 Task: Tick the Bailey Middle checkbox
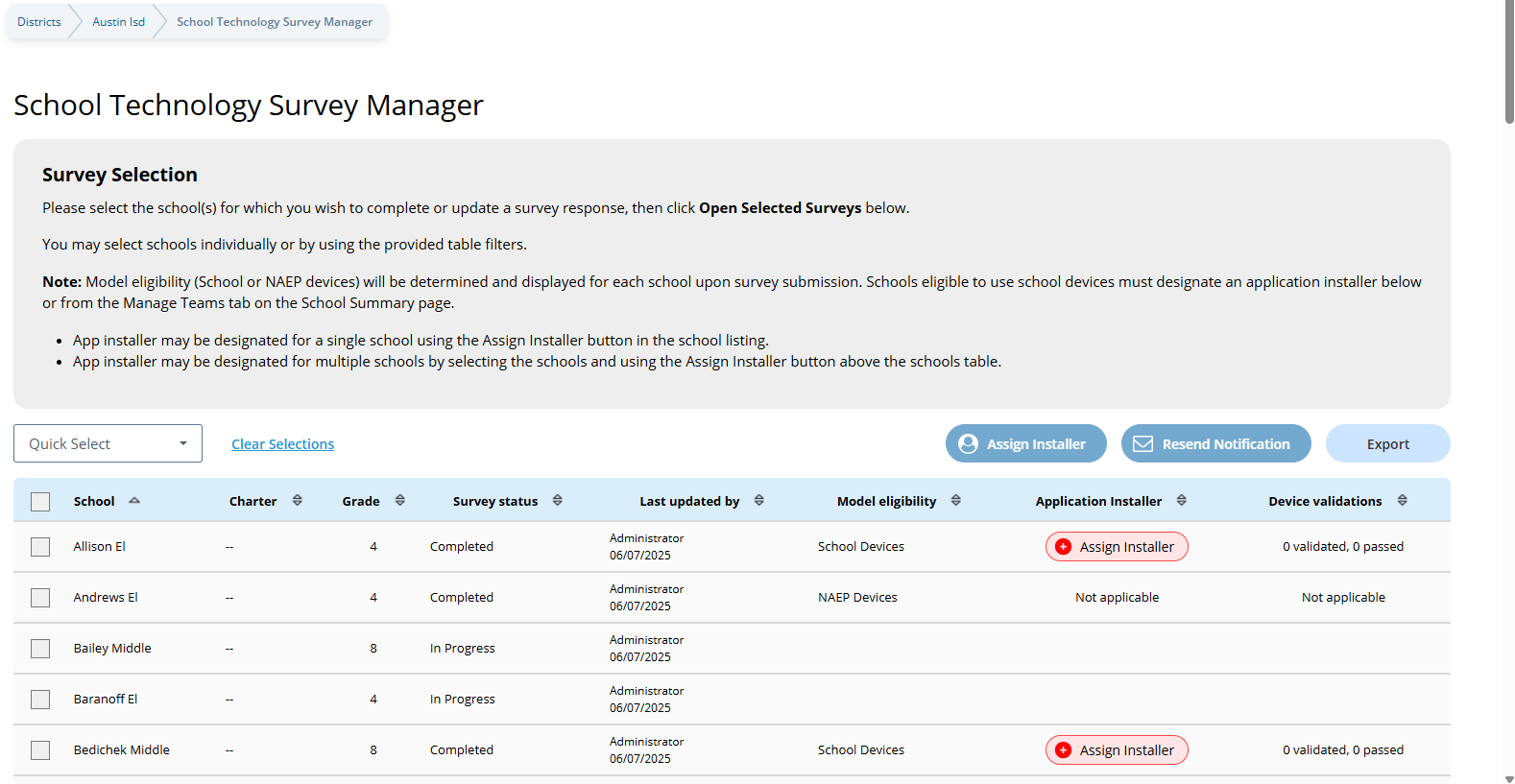pos(40,649)
